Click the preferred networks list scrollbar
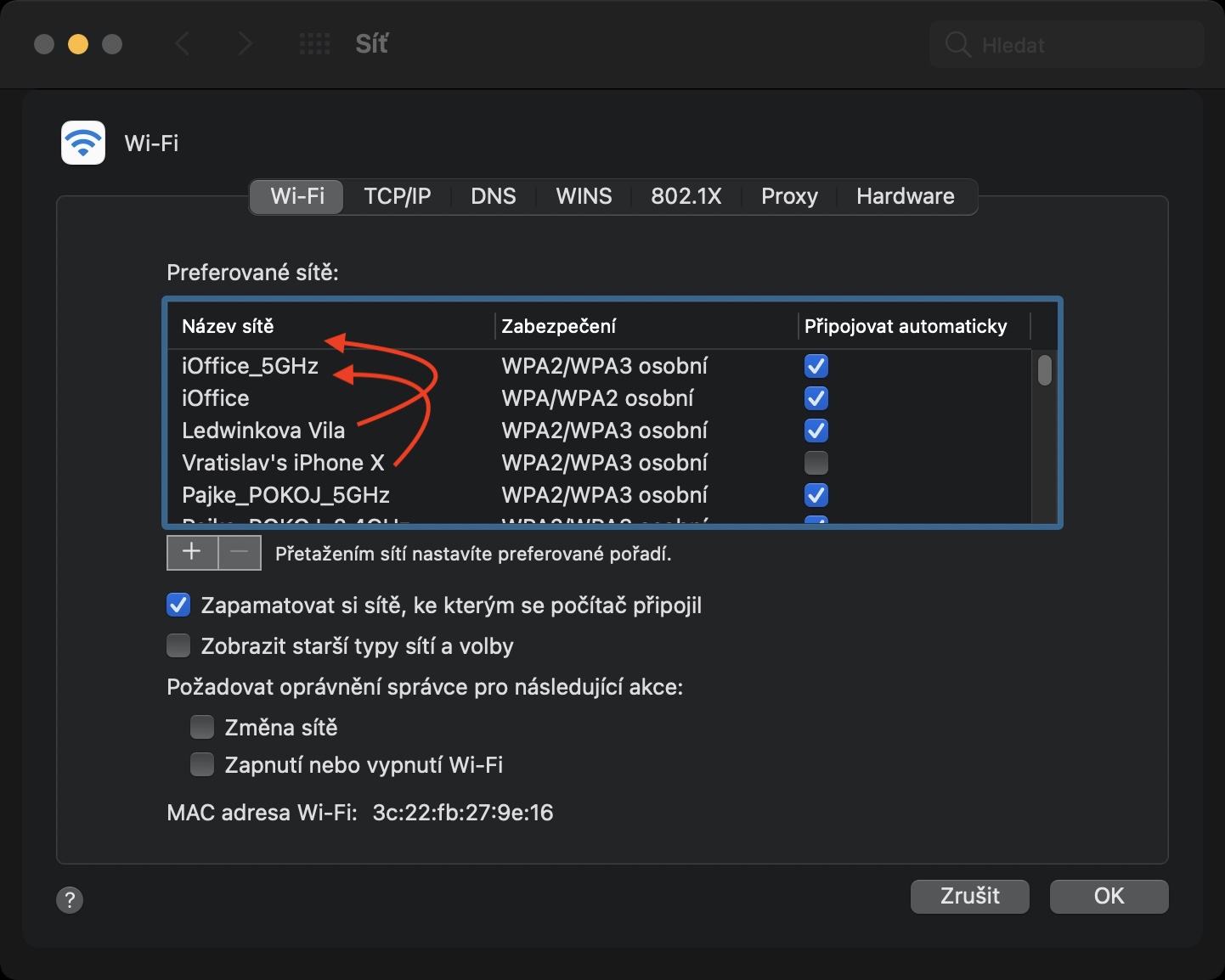 (x=1045, y=371)
